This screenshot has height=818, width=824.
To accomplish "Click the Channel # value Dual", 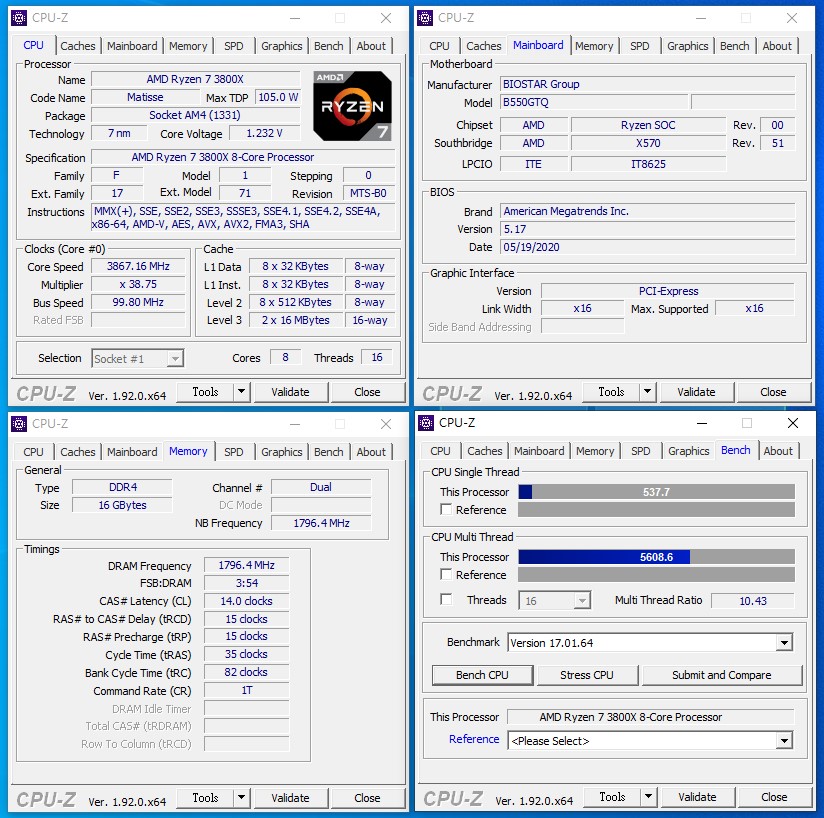I will click(321, 487).
